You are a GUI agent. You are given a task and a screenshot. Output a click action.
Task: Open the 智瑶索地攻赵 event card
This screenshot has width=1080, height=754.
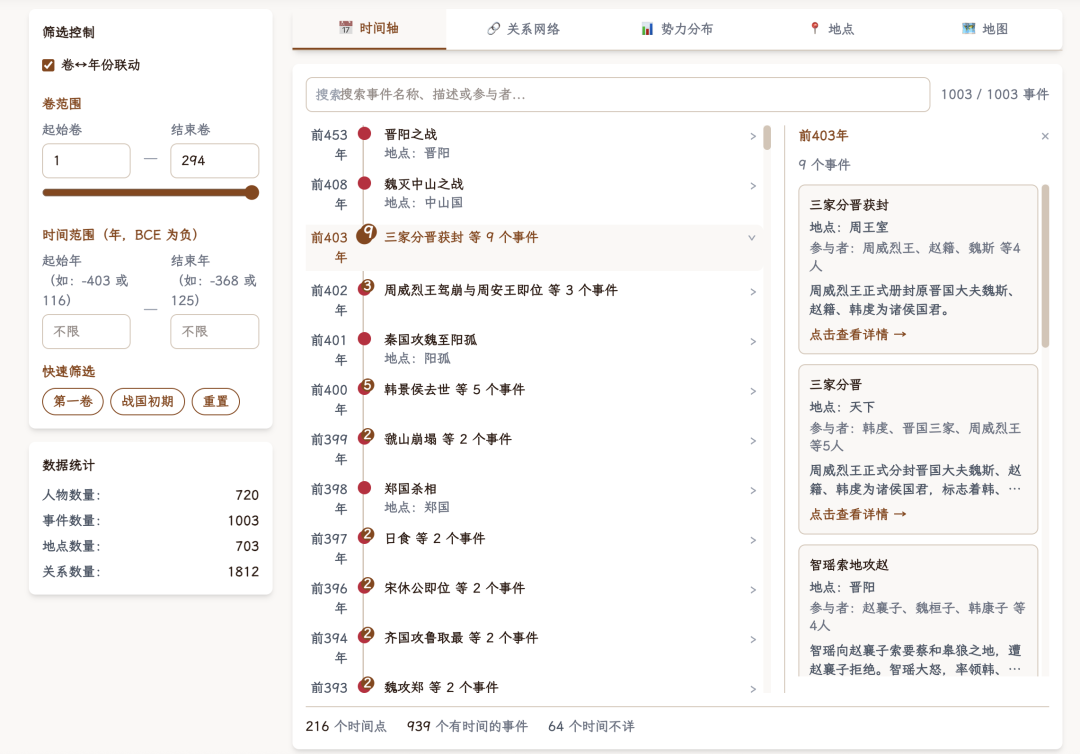coord(918,611)
